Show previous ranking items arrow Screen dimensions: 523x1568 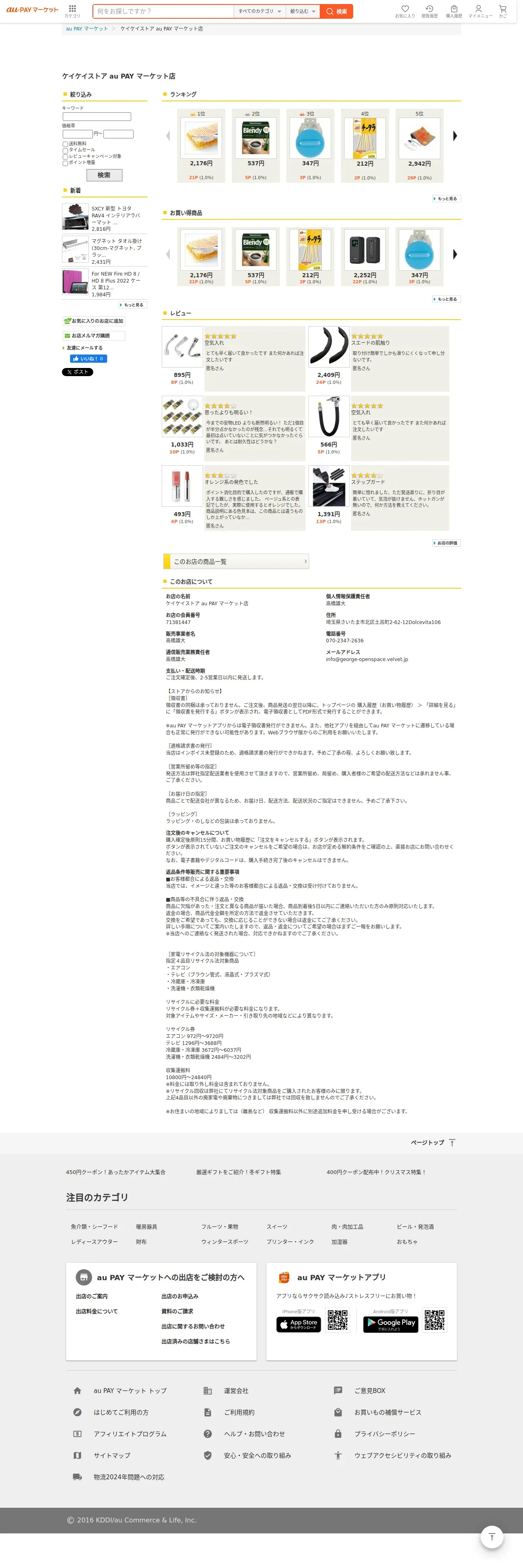coord(168,136)
